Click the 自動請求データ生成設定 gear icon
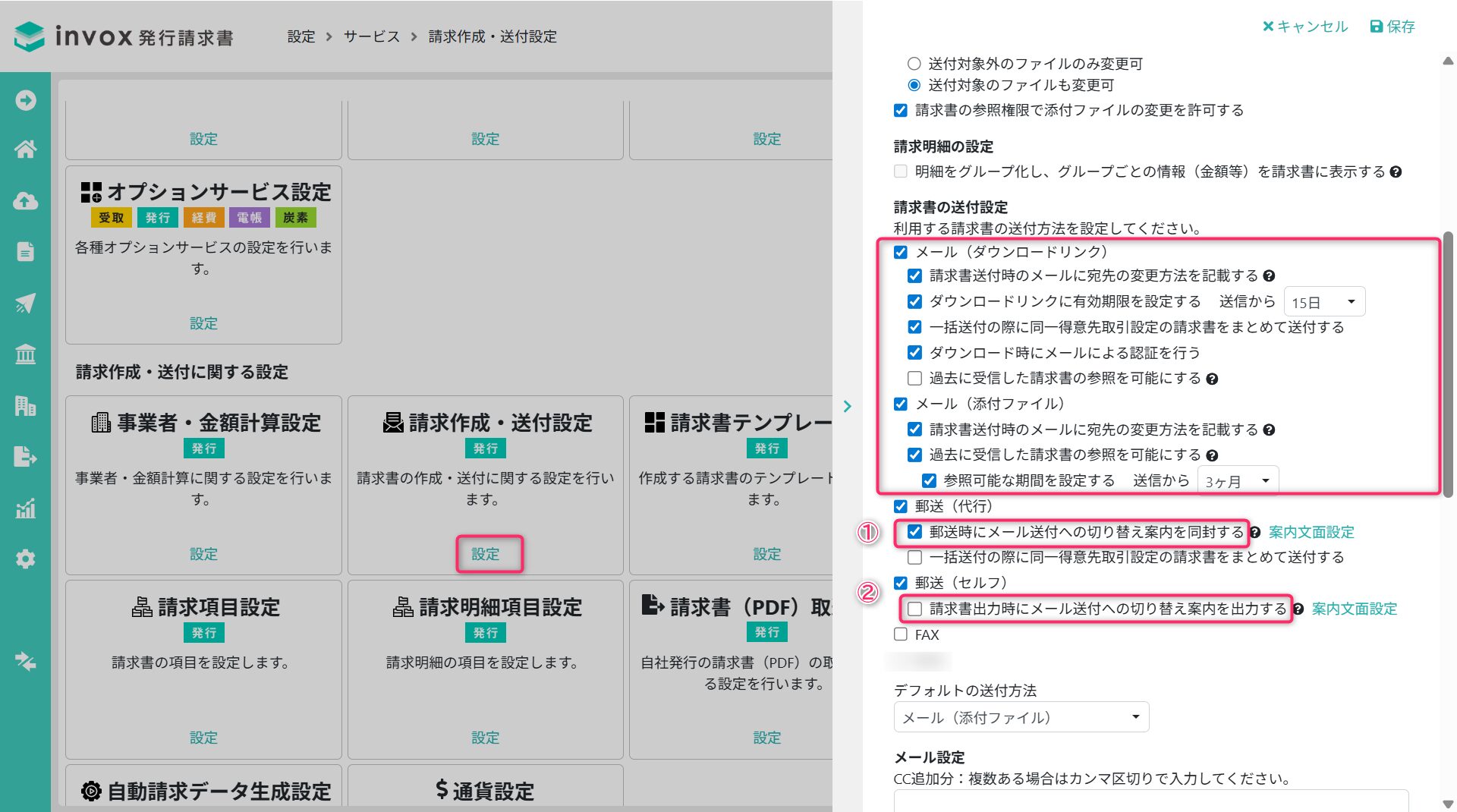The height and width of the screenshot is (812, 1457). click(91, 792)
